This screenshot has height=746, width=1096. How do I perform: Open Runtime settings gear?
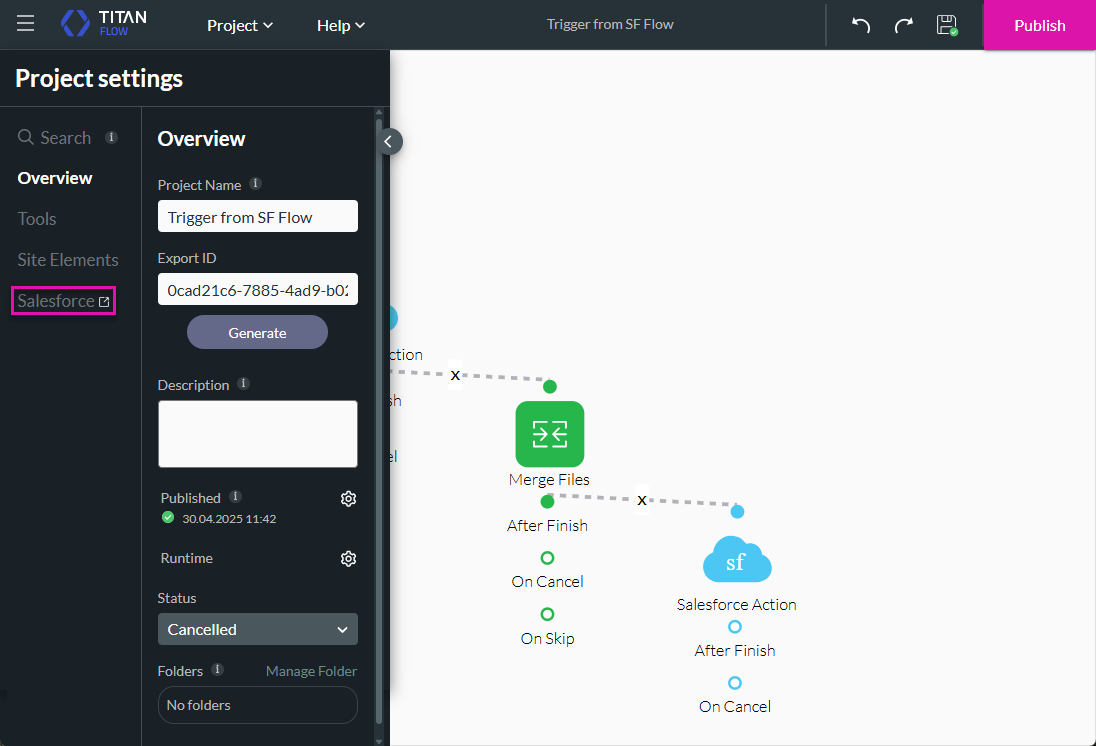348,559
